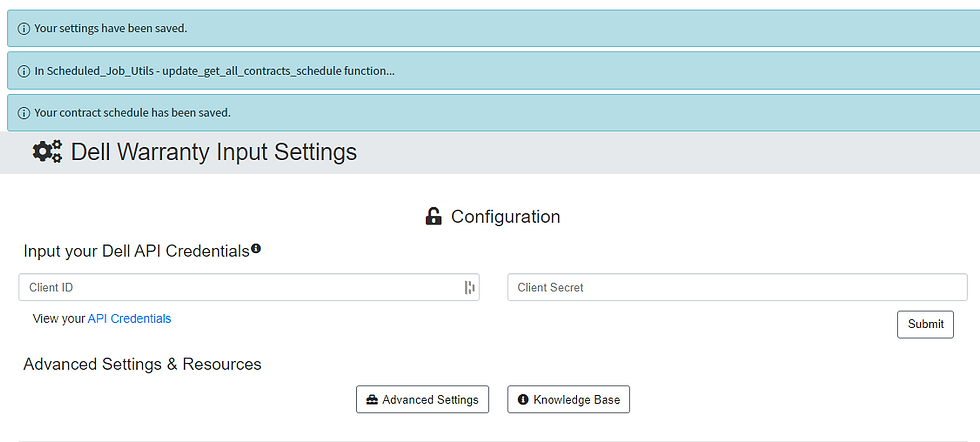Click the info icon in the settings saved banner
The image size is (980, 442).
24,28
